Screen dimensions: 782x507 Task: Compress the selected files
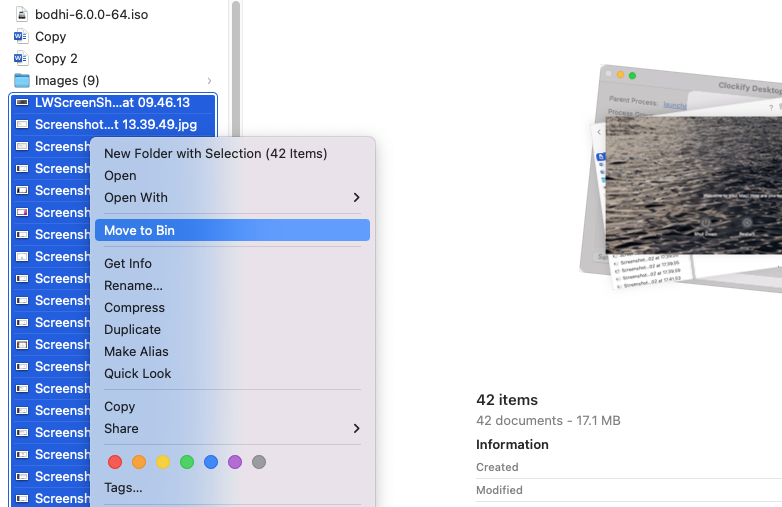(134, 308)
